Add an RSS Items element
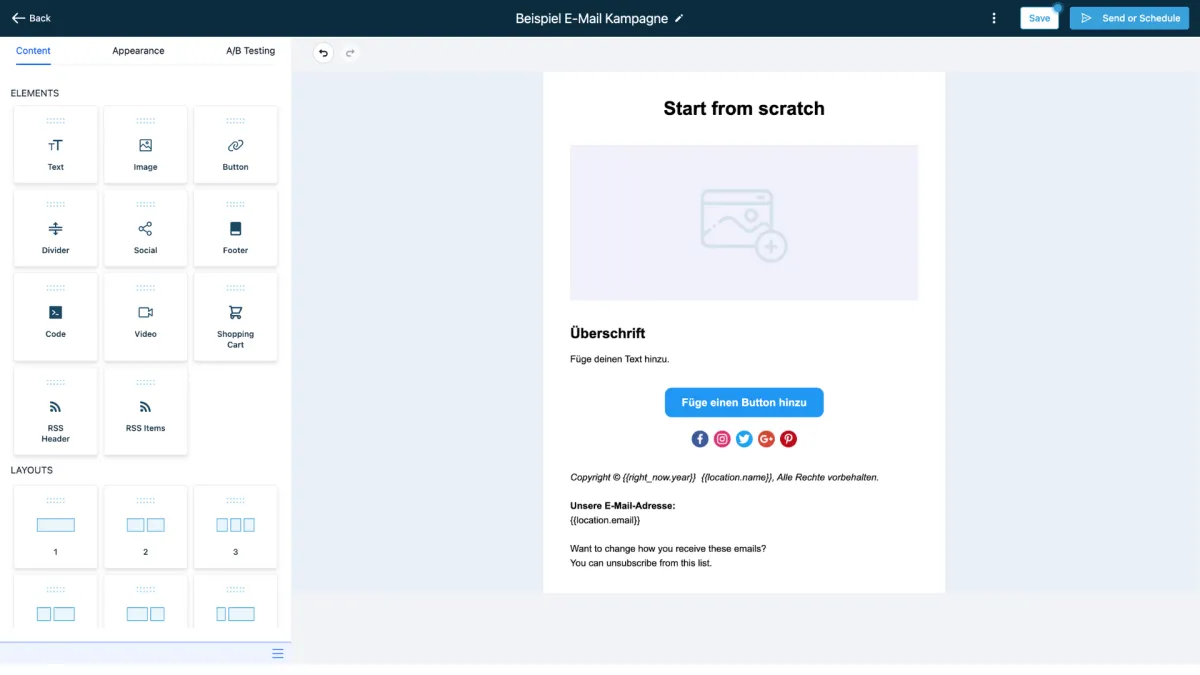 [146, 411]
